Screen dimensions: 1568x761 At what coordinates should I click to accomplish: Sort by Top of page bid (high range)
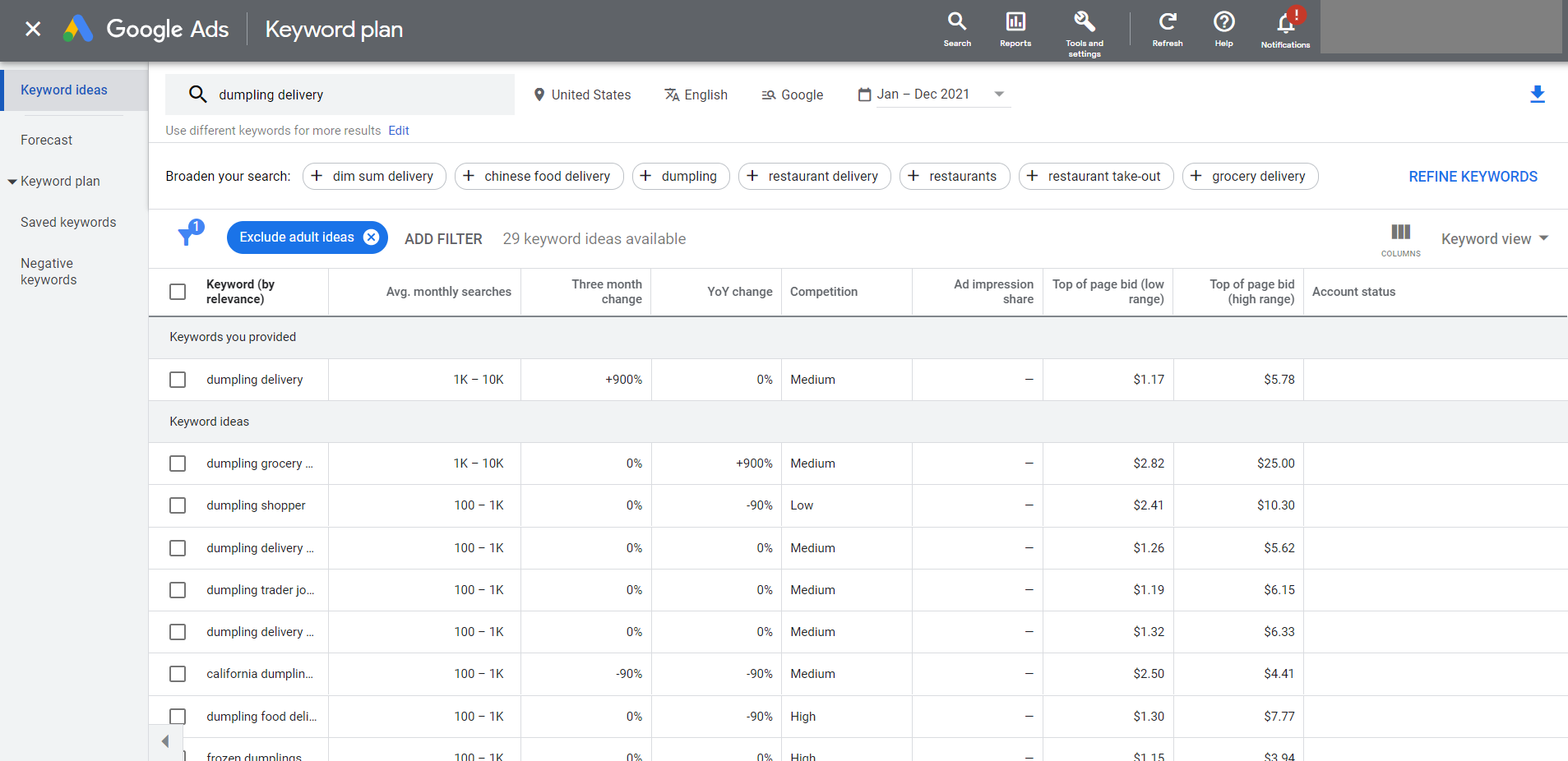(1251, 292)
